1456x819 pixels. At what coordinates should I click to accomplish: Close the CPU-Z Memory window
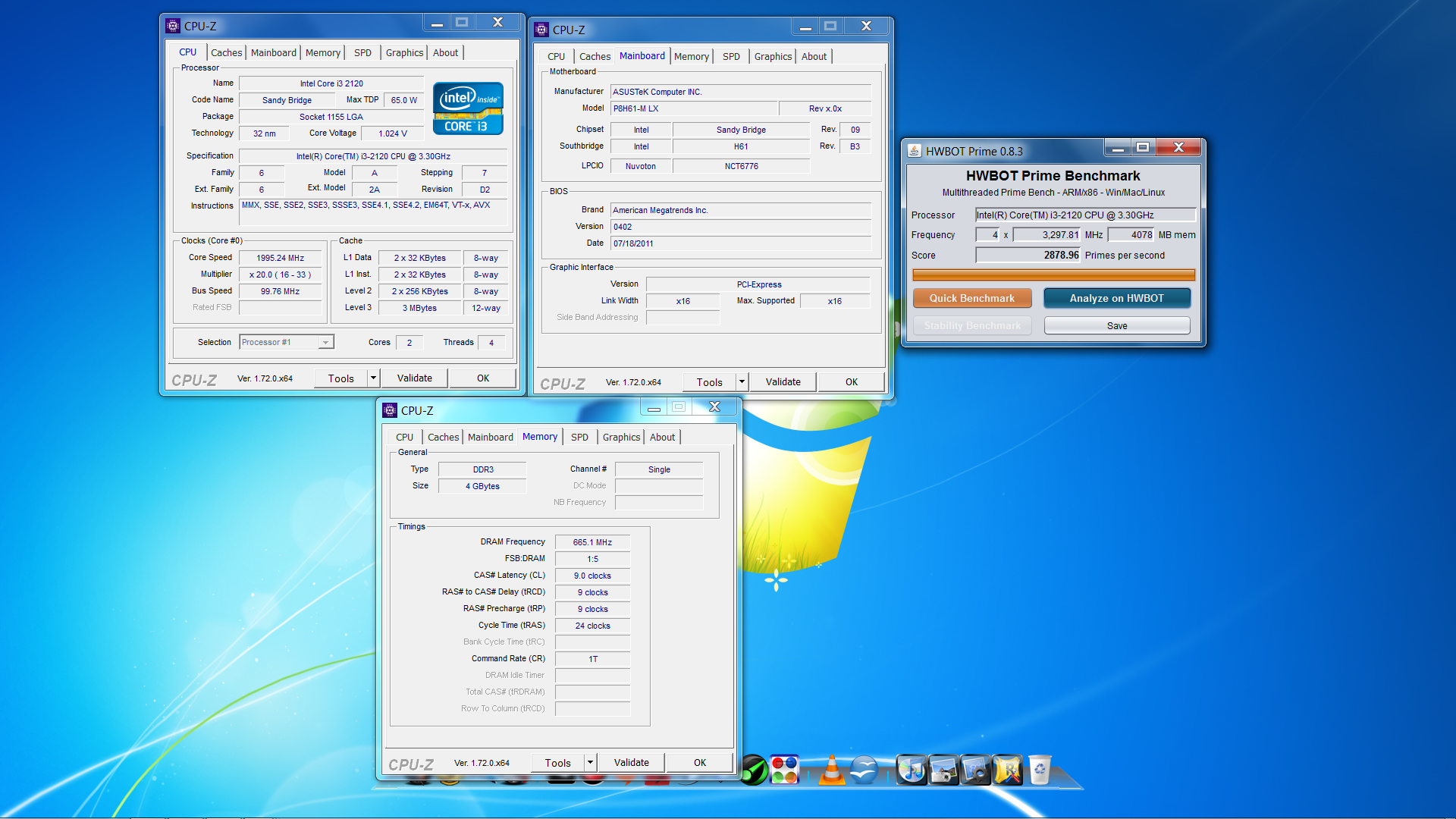pos(714,407)
